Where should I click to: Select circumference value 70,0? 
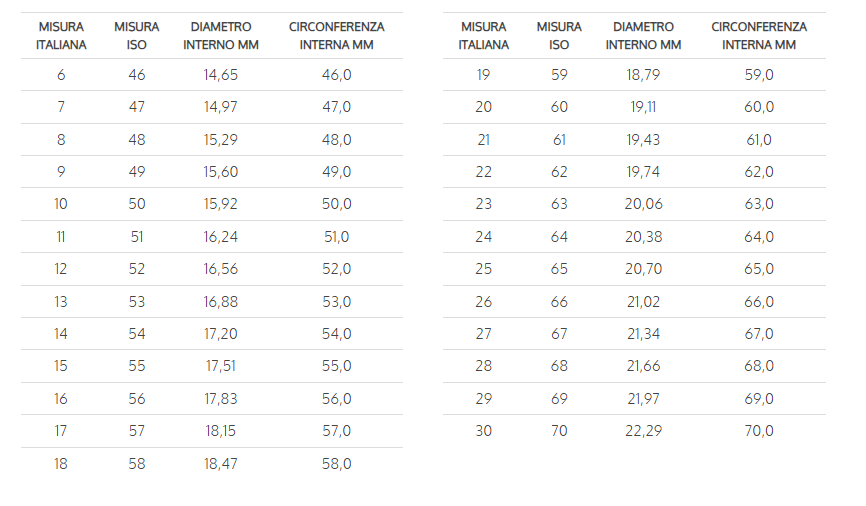click(759, 431)
